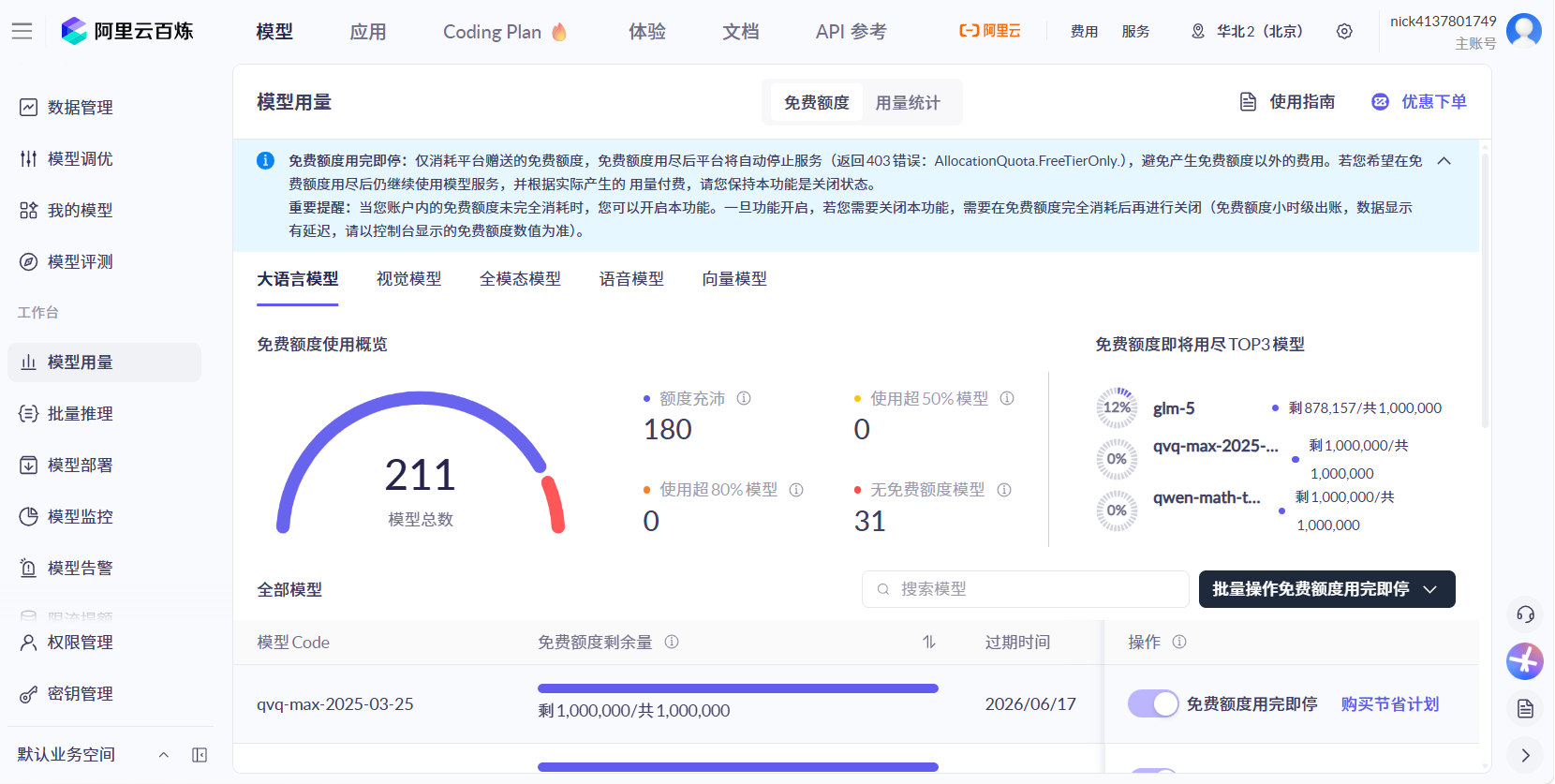Open the 应用 top menu
The image size is (1555, 784).
tap(368, 32)
